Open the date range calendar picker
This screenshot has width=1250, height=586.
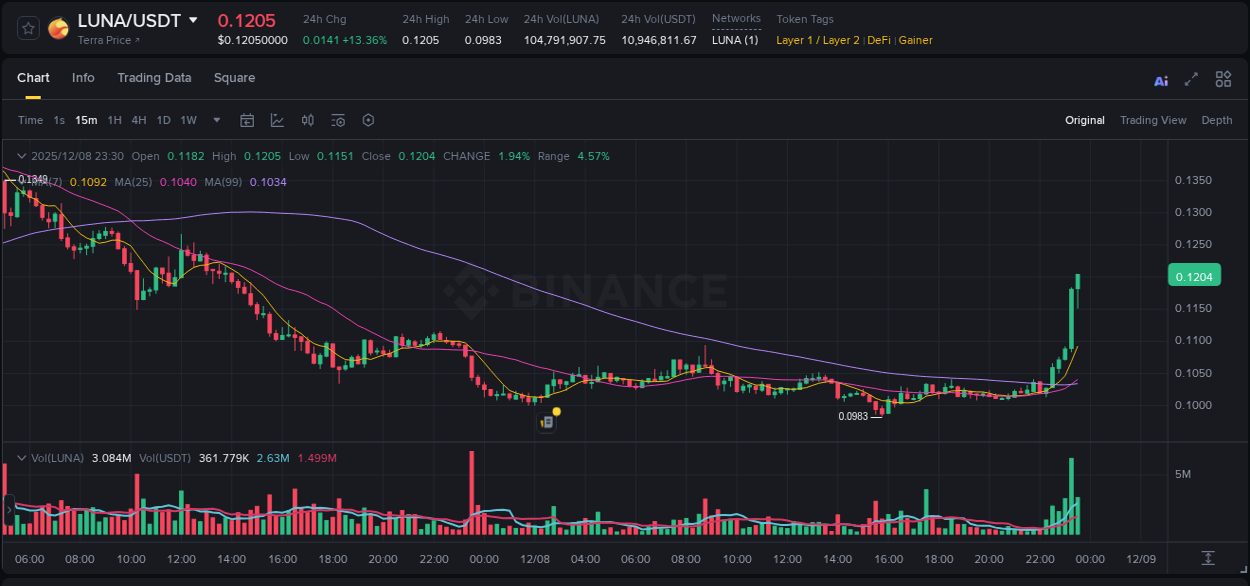click(x=247, y=120)
